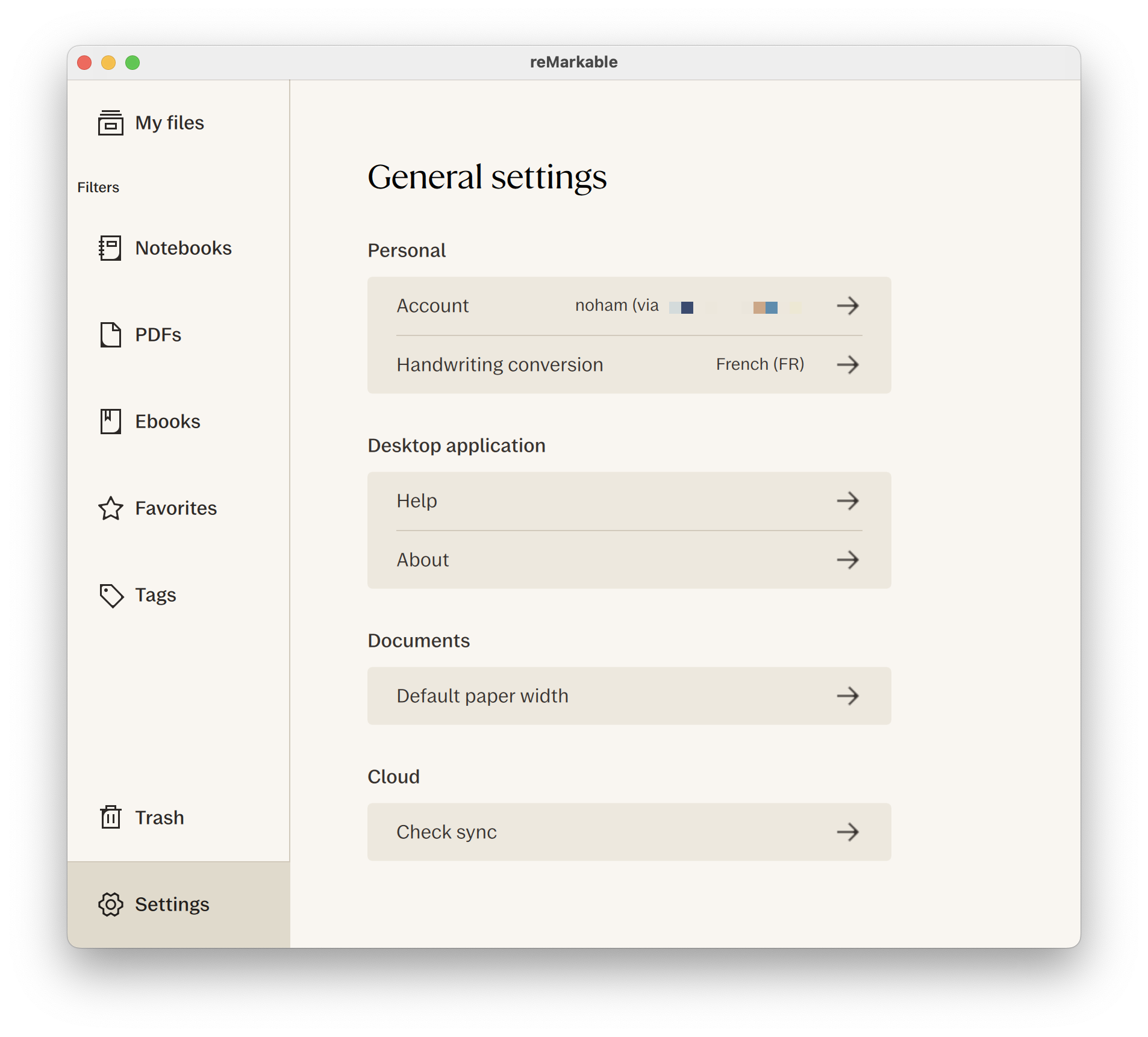Click the green fullscreen window button
Screen dimensions: 1148x1037
(133, 63)
